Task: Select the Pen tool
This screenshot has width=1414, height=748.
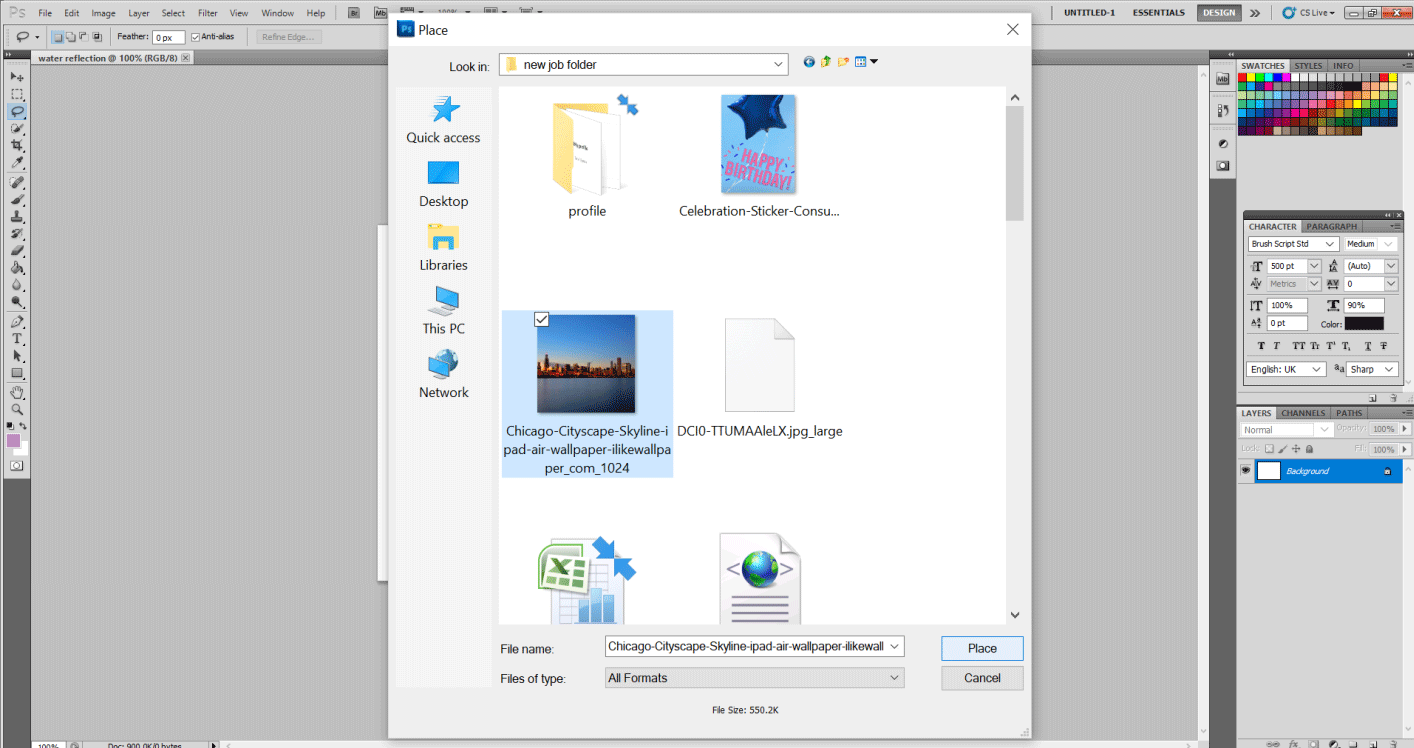Action: pyautogui.click(x=17, y=322)
